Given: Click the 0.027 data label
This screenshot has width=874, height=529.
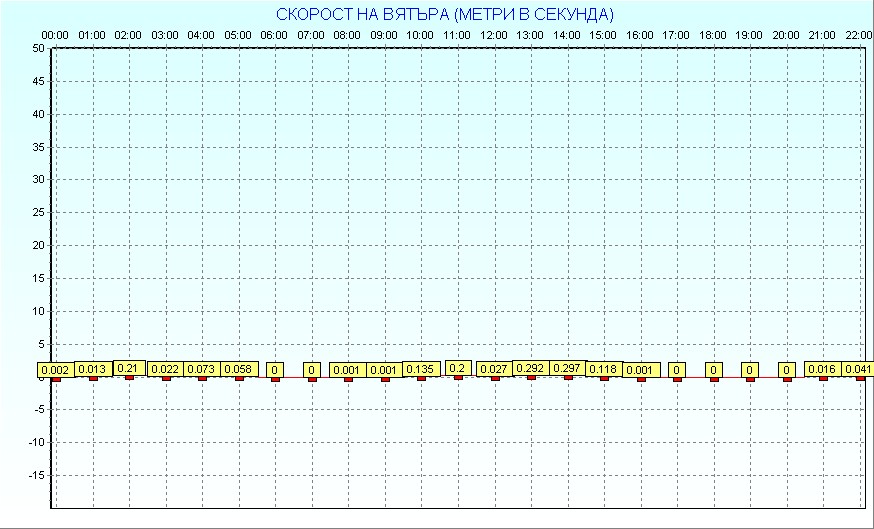Looking at the screenshot, I should click(494, 370).
